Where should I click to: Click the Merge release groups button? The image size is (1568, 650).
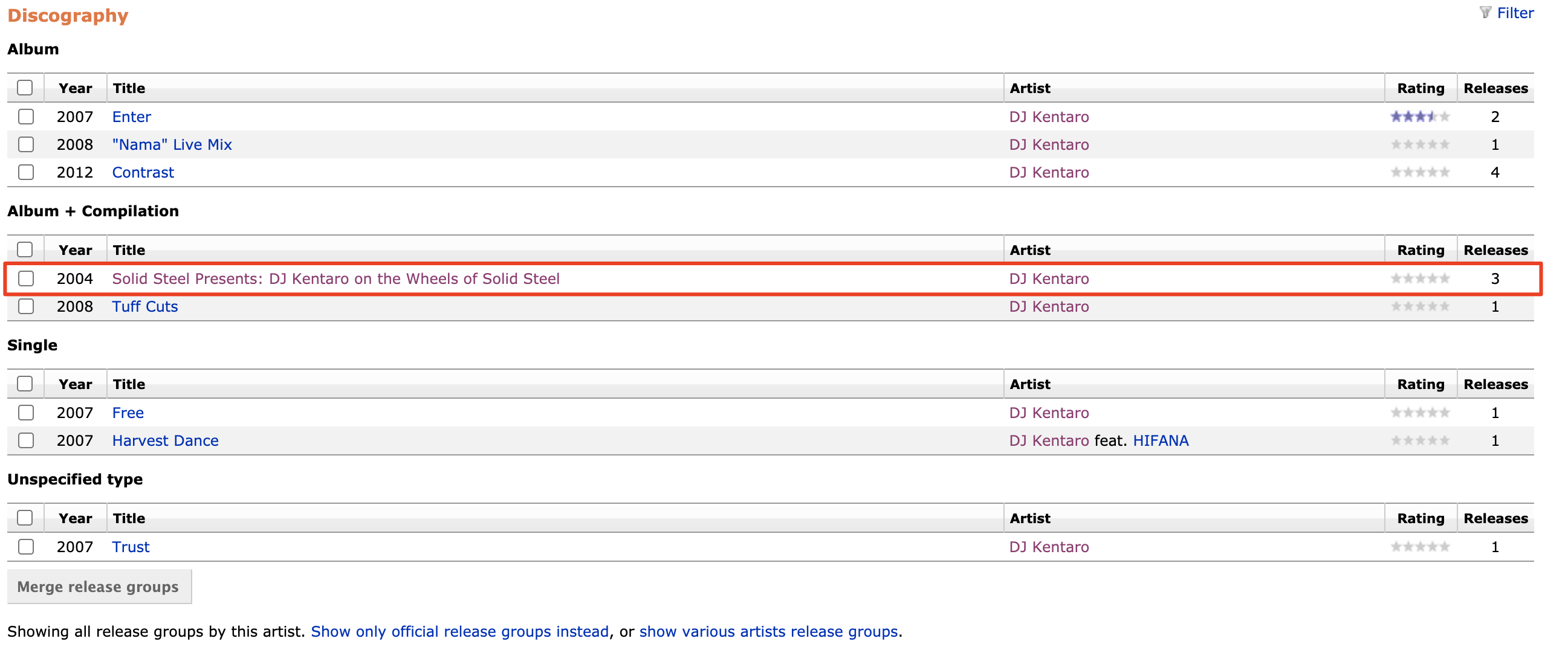click(x=99, y=586)
